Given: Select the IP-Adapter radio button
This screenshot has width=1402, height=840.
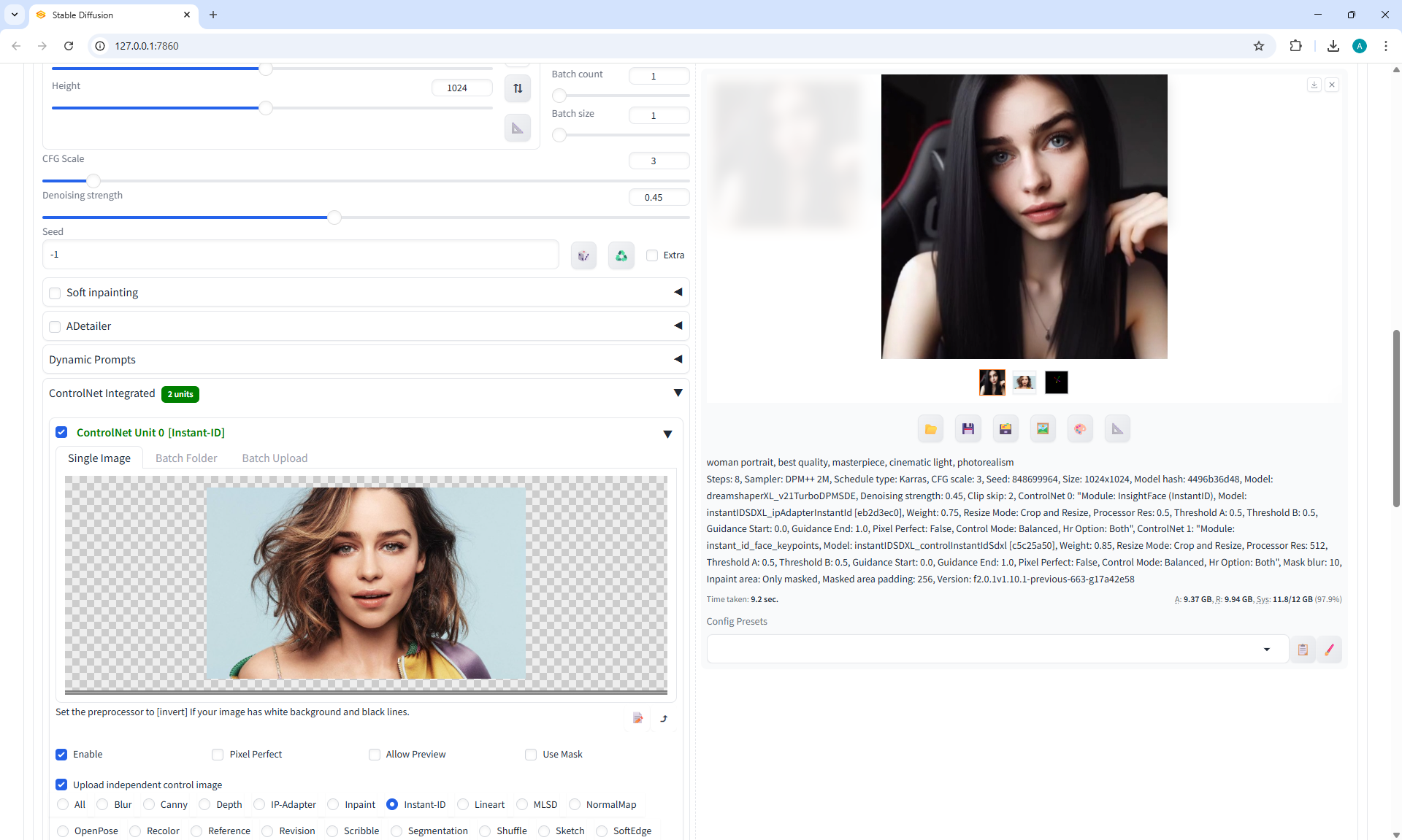Looking at the screenshot, I should [x=259, y=804].
